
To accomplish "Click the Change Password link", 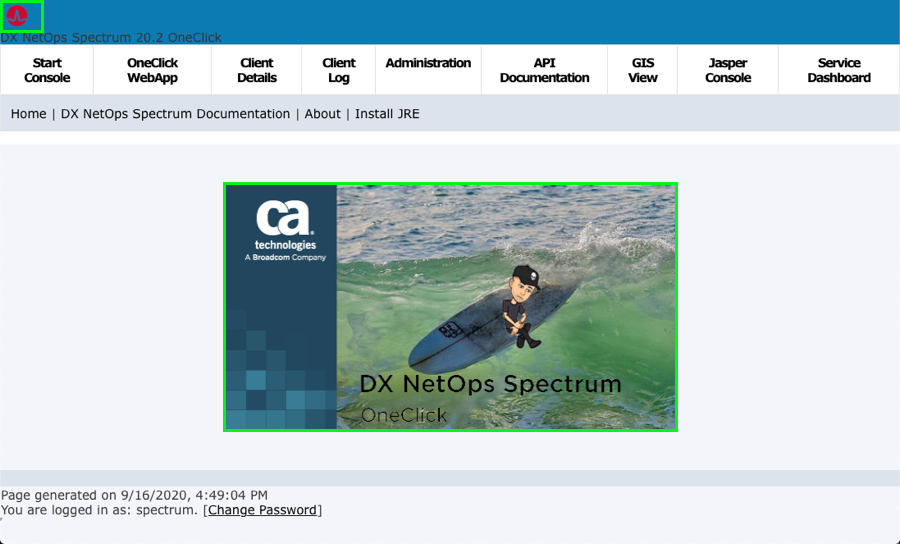I will [x=262, y=510].
